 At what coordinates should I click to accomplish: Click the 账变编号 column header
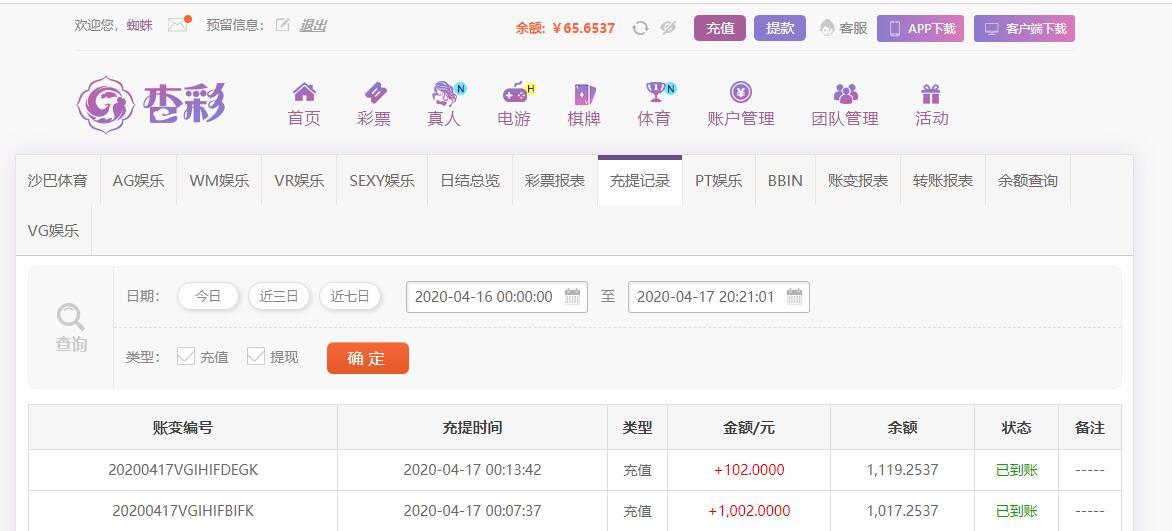click(x=183, y=428)
